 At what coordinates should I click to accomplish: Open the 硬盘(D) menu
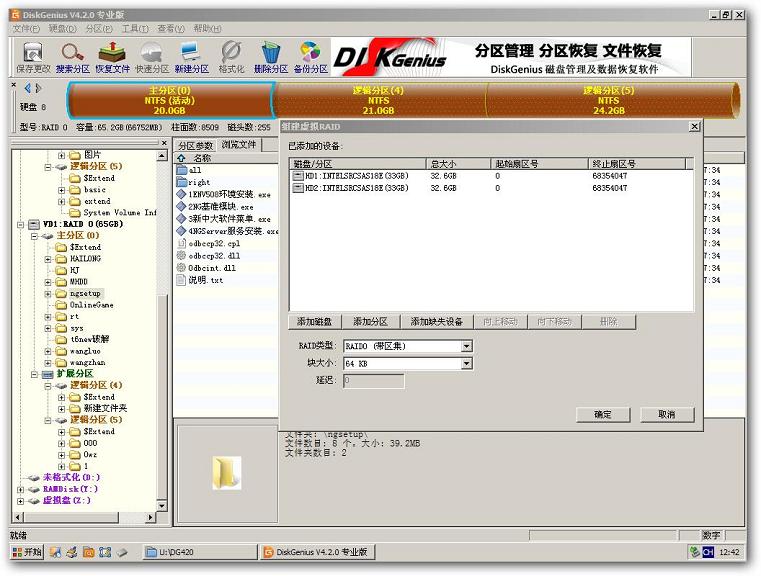[x=63, y=29]
